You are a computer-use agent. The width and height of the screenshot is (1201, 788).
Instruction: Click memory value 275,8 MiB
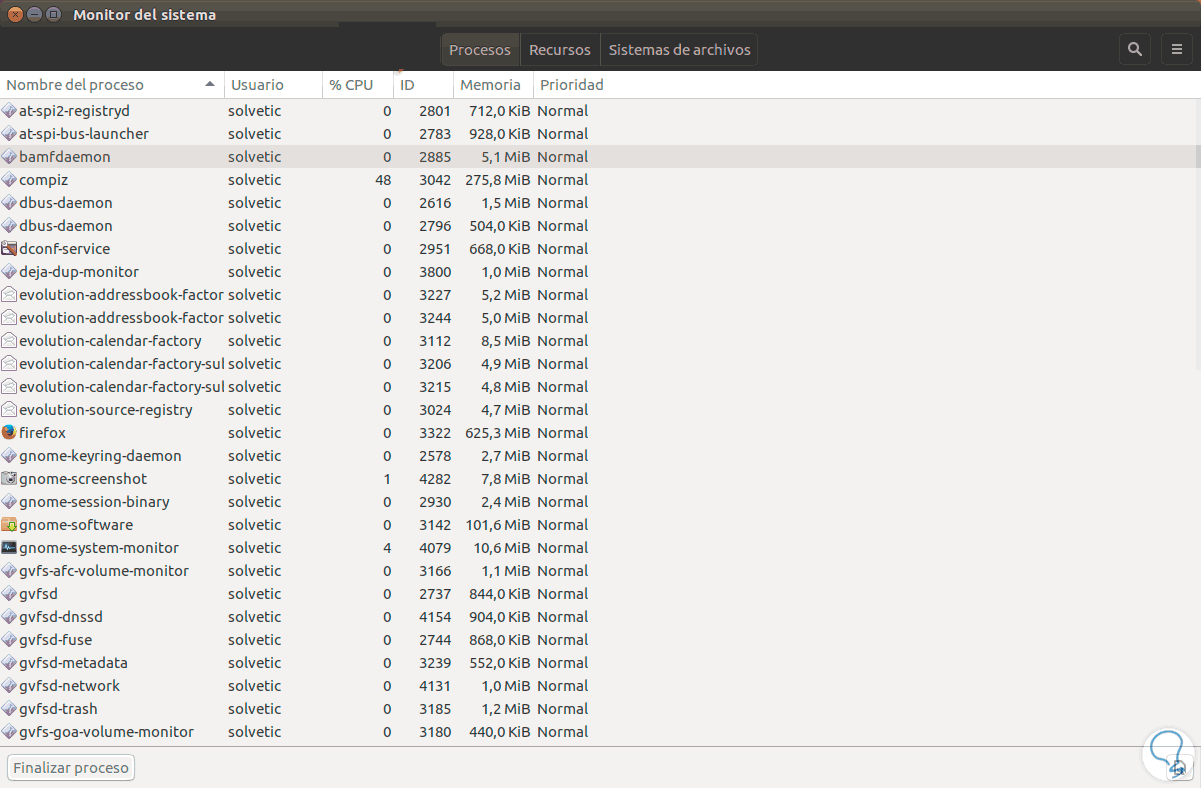(498, 180)
